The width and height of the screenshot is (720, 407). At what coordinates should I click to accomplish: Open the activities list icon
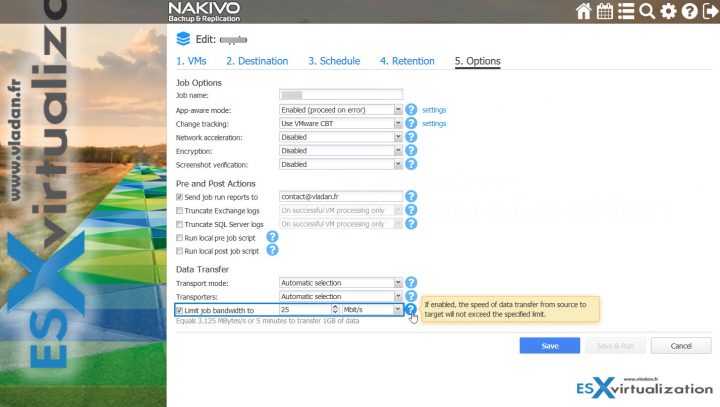pyautogui.click(x=626, y=12)
